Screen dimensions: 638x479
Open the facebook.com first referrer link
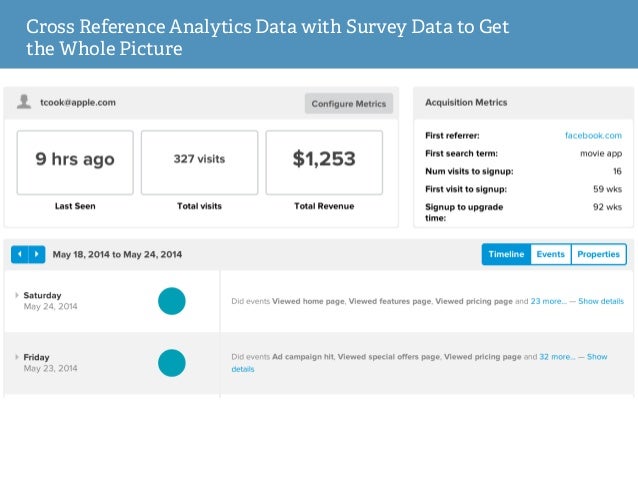[x=593, y=135]
